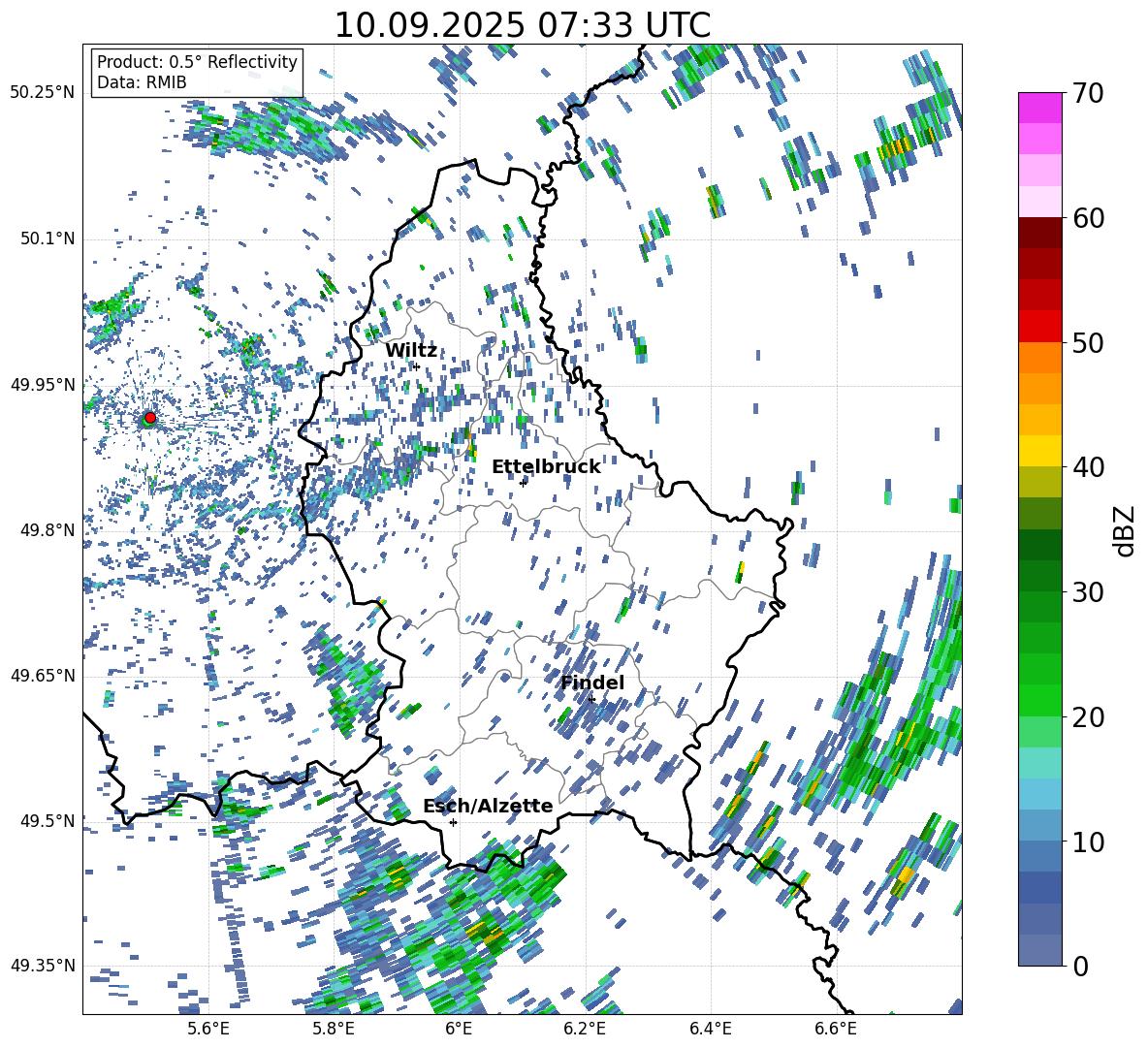The image size is (1148, 1048).
Task: Click the 49.95°N latitude label
Action: tap(43, 385)
